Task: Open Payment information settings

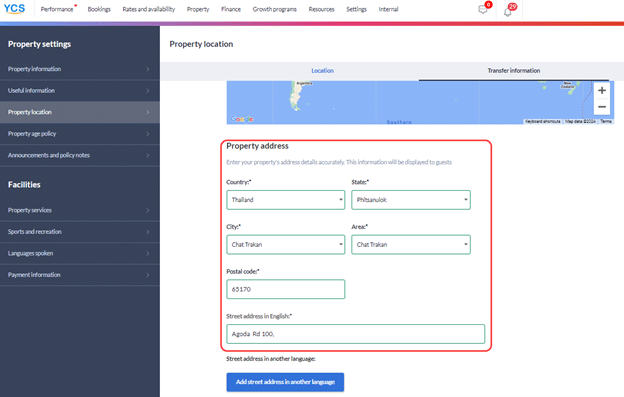Action: (80, 274)
